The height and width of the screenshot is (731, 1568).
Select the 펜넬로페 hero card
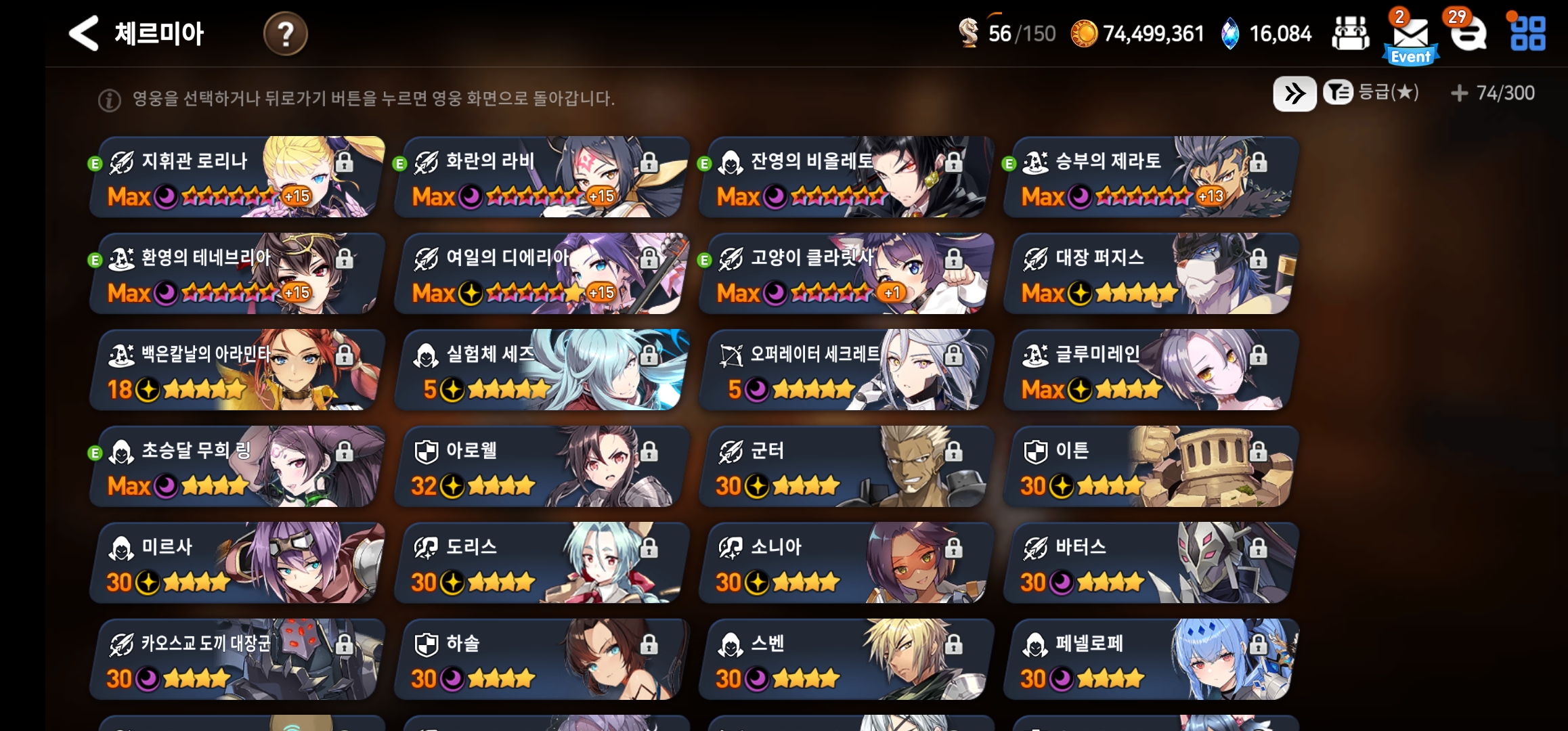pyautogui.click(x=1151, y=659)
